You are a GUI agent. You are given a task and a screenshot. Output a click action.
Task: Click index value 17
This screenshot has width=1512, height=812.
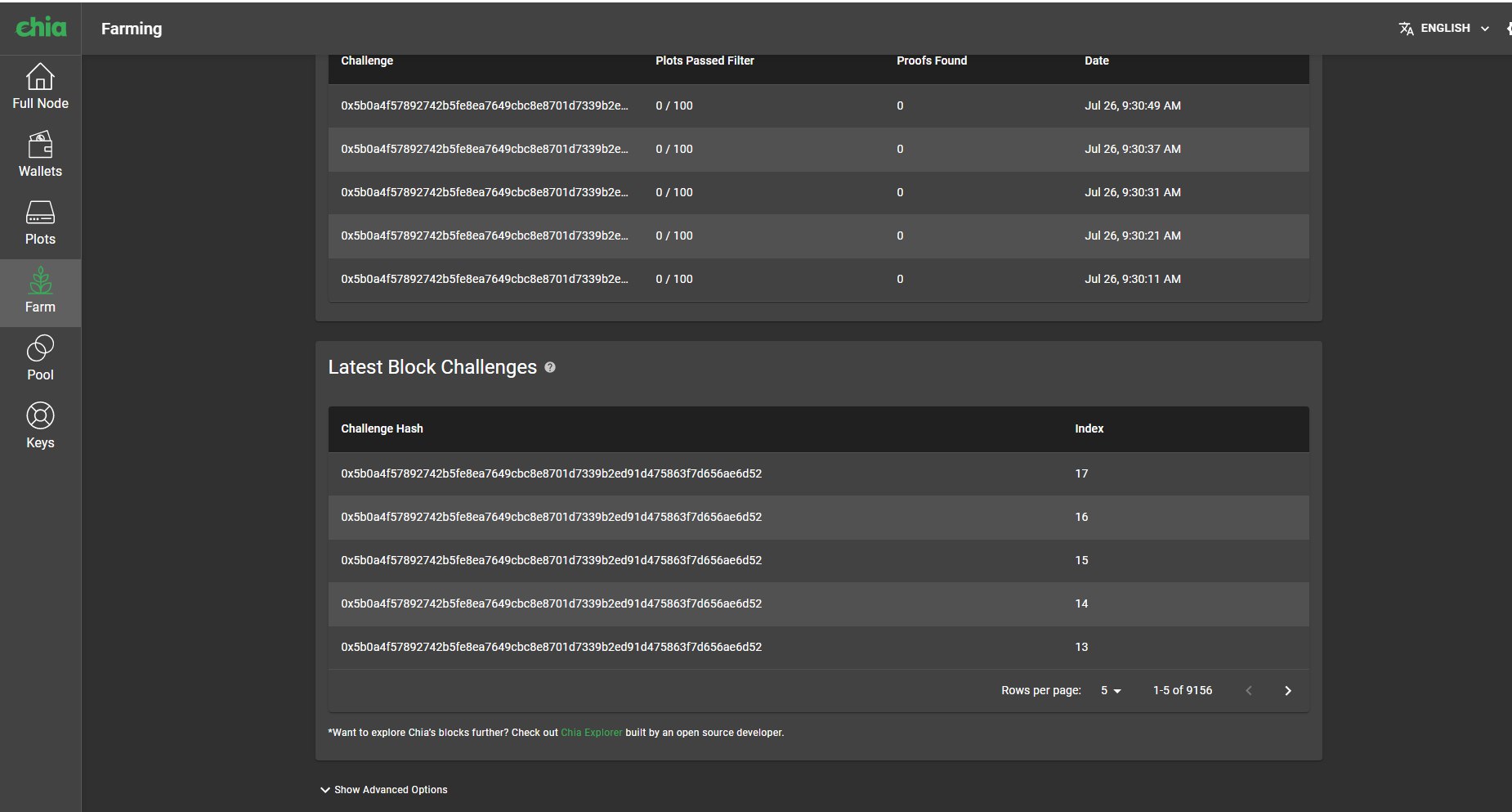(x=1081, y=473)
